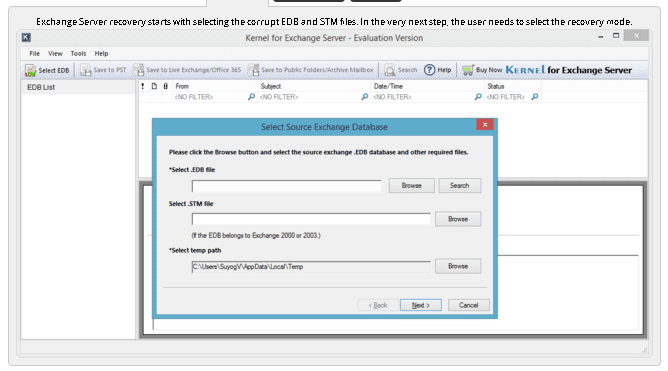The height and width of the screenshot is (371, 668).
Task: Click Cancel in the dialog
Action: coord(469,305)
